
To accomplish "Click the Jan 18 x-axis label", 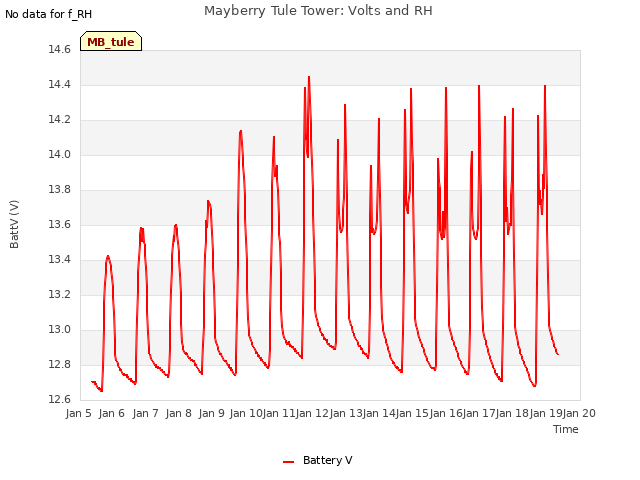I will click(512, 413).
